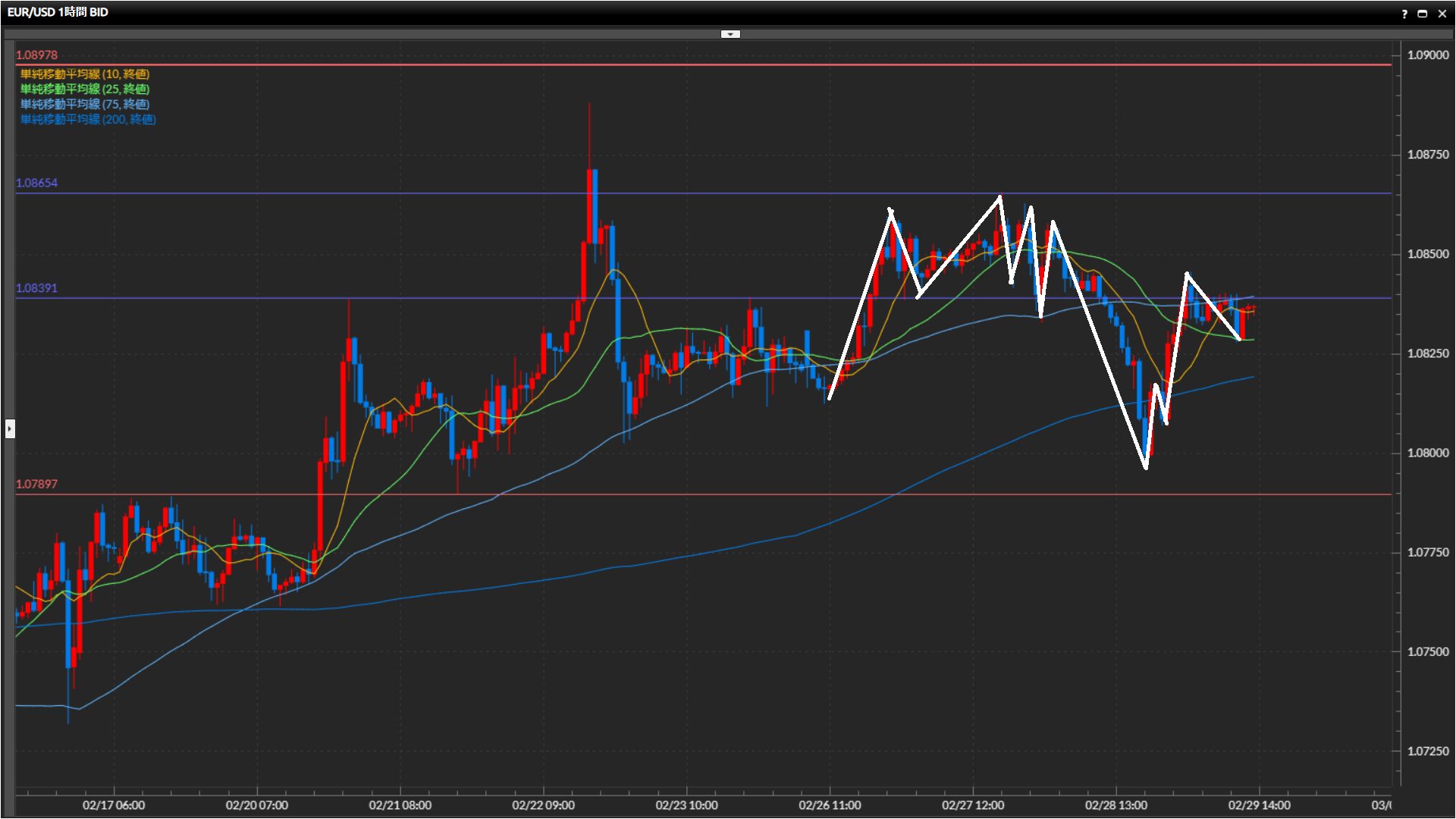Select the 200-period moving average label
This screenshot has height=819, width=1456.
point(88,120)
